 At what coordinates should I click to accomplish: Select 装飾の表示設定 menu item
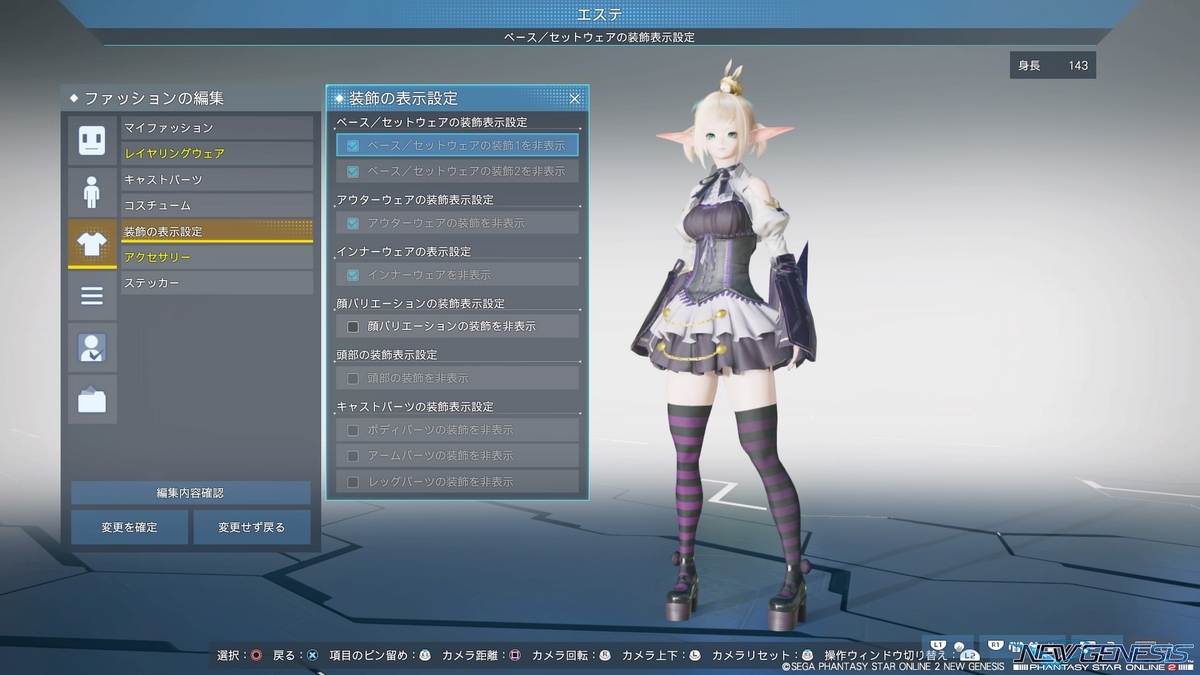click(217, 231)
